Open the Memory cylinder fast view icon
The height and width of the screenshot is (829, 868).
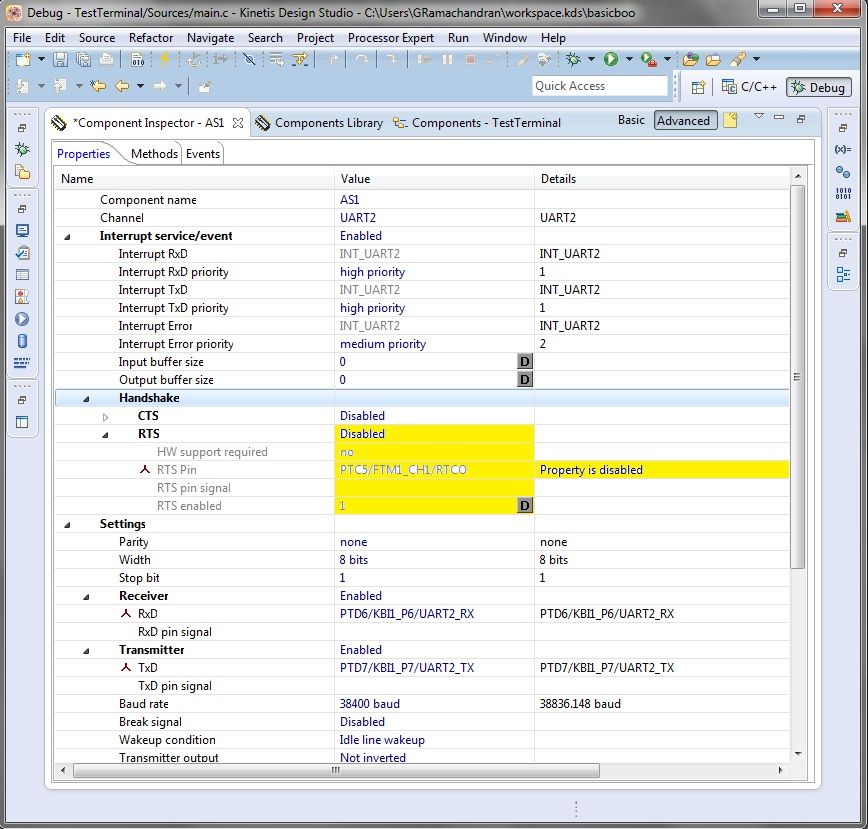click(22, 341)
